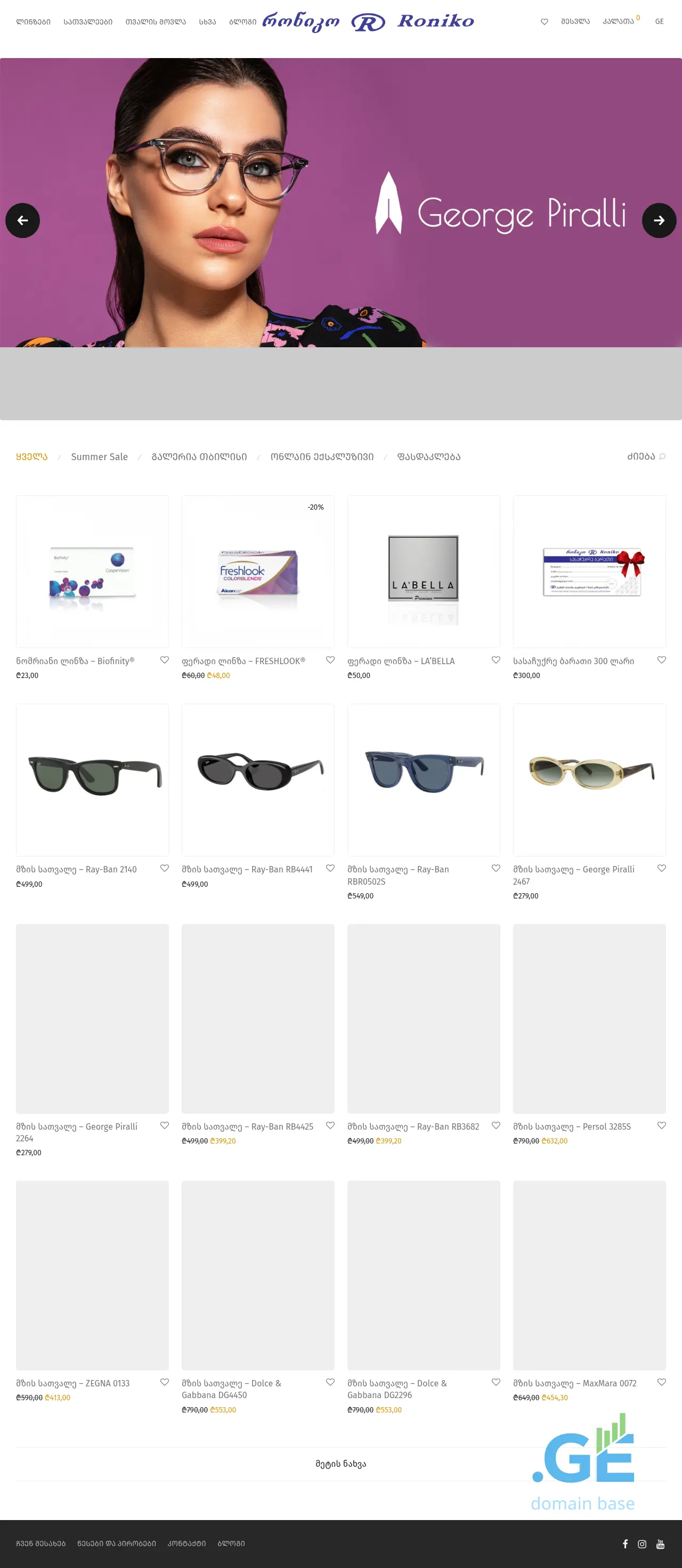This screenshot has height=1568, width=682.
Task: Select the Summer Sale filter tab
Action: (99, 456)
